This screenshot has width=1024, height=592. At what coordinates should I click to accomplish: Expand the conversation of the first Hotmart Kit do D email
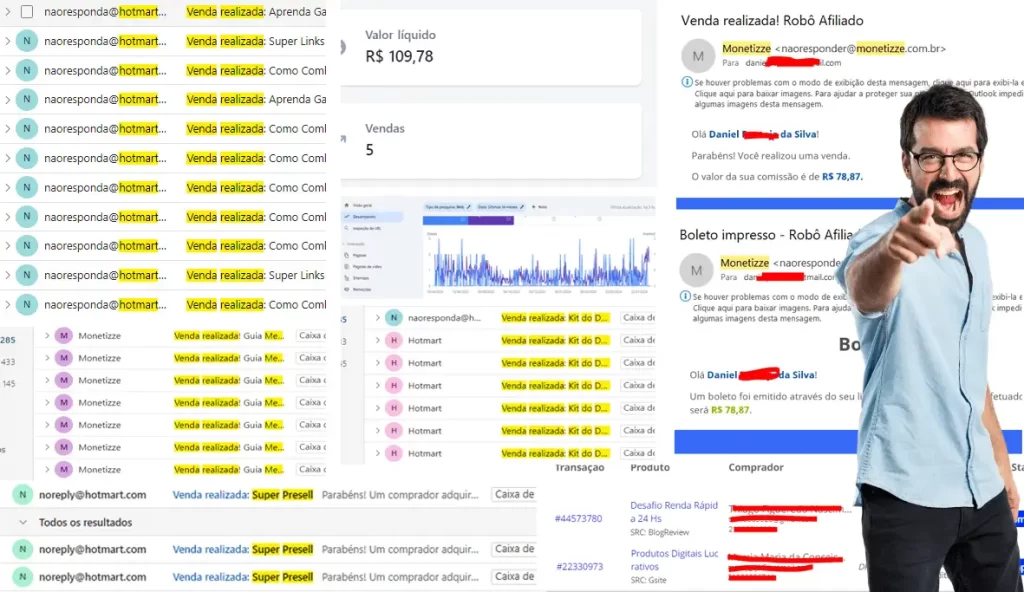(x=377, y=340)
